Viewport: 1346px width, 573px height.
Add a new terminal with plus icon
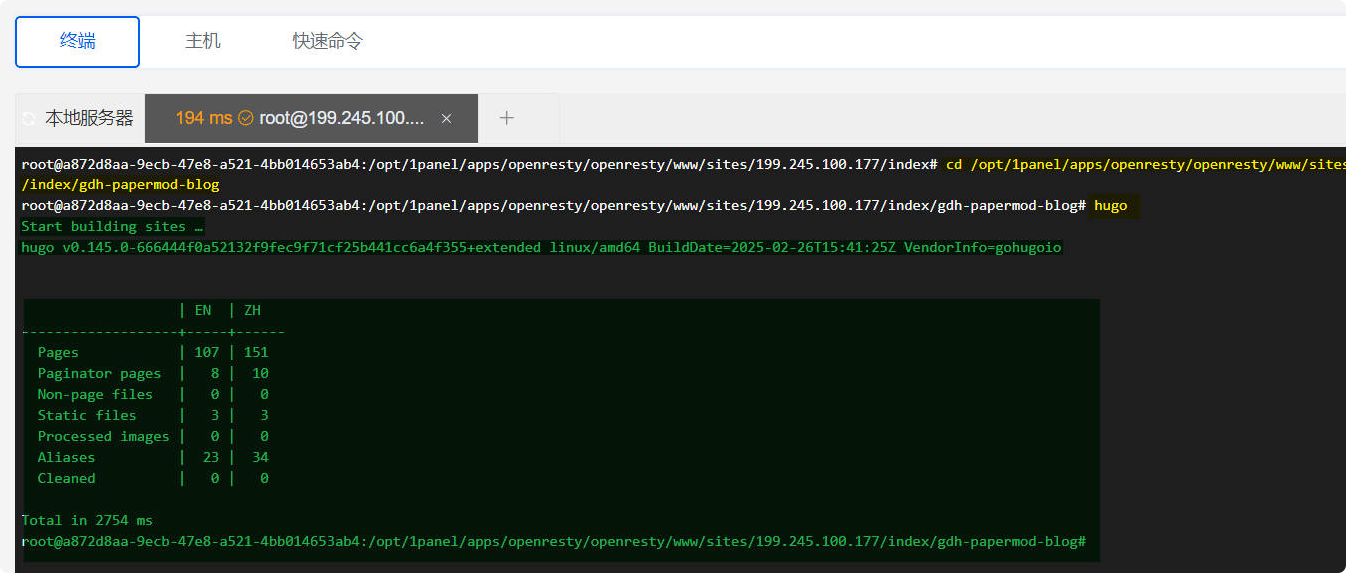pyautogui.click(x=507, y=118)
